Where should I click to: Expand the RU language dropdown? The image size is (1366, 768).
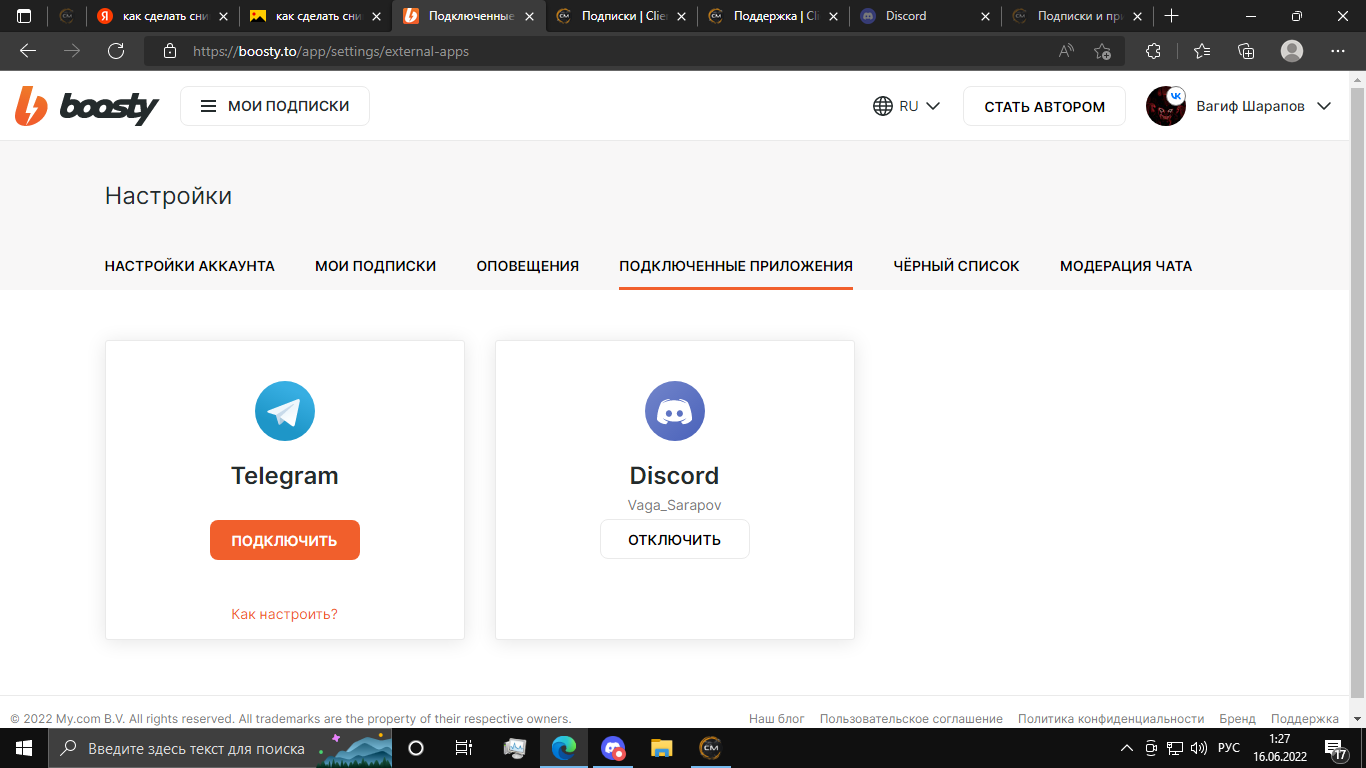click(x=906, y=106)
